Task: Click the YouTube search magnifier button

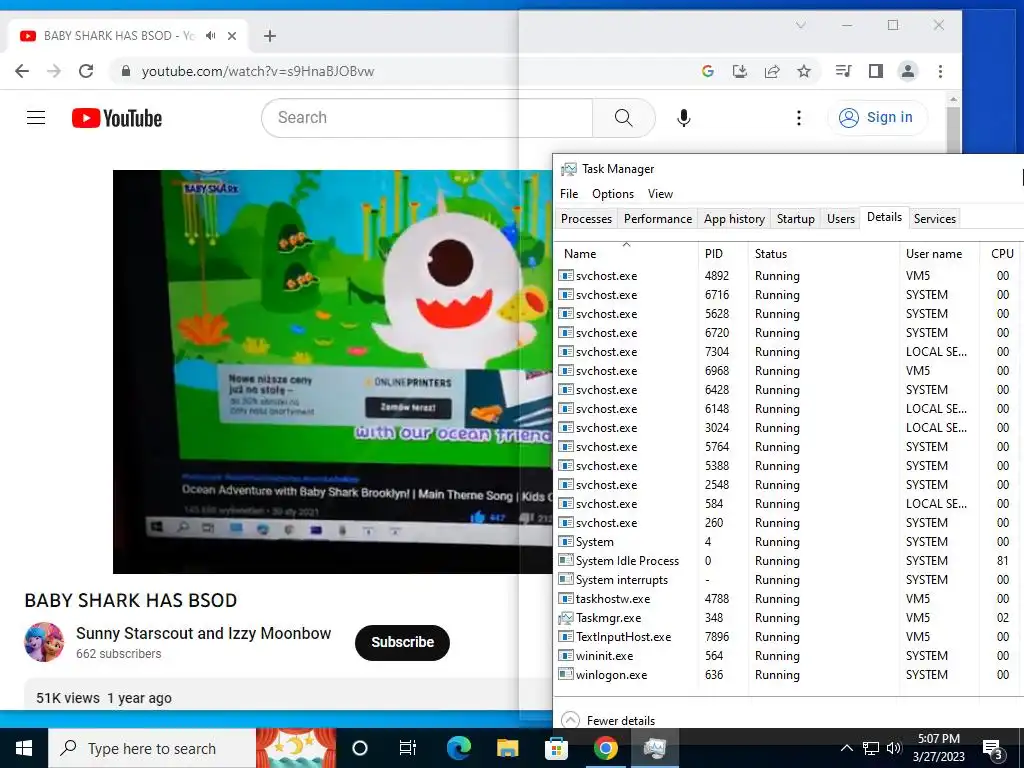Action: pos(624,118)
